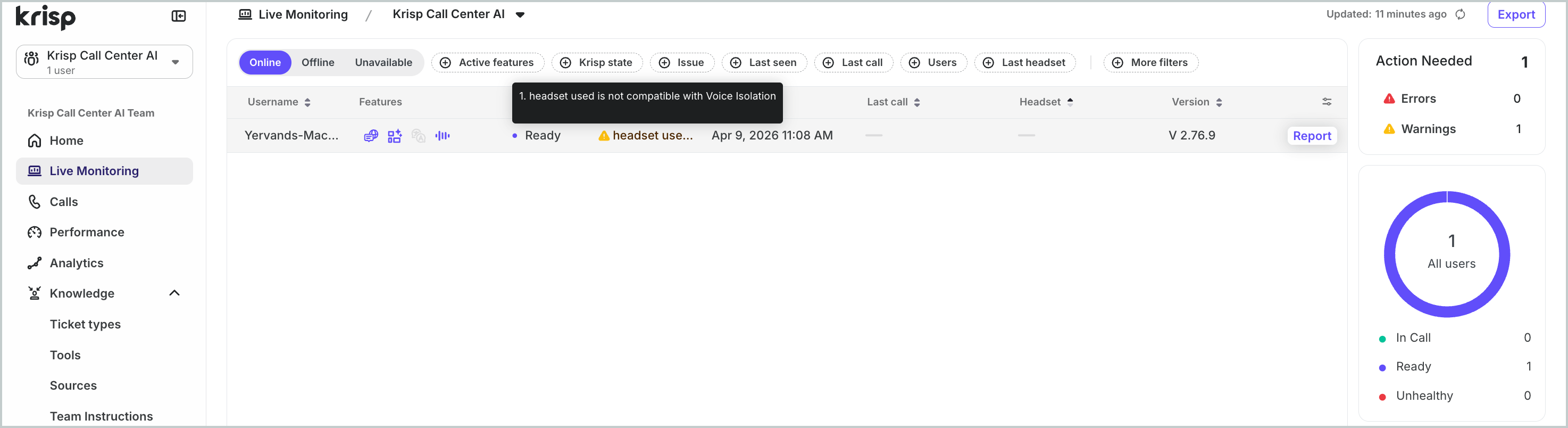Open the Analytics section
Viewport: 1568px width, 428px height.
pyautogui.click(x=76, y=263)
